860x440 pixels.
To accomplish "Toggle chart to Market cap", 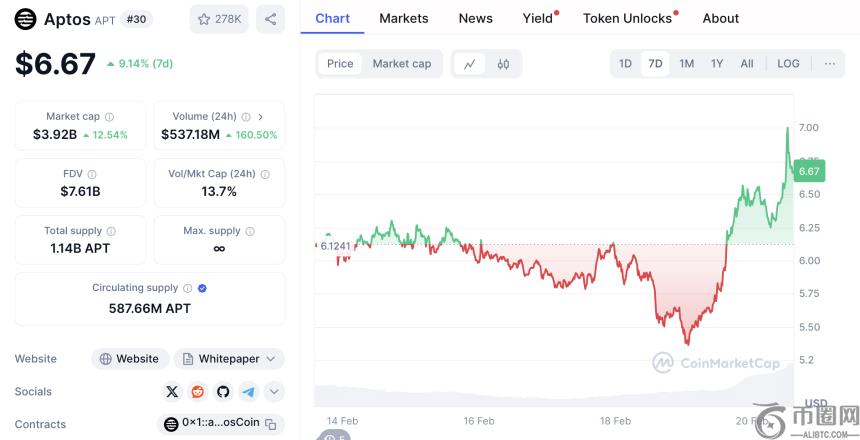I will (401, 64).
